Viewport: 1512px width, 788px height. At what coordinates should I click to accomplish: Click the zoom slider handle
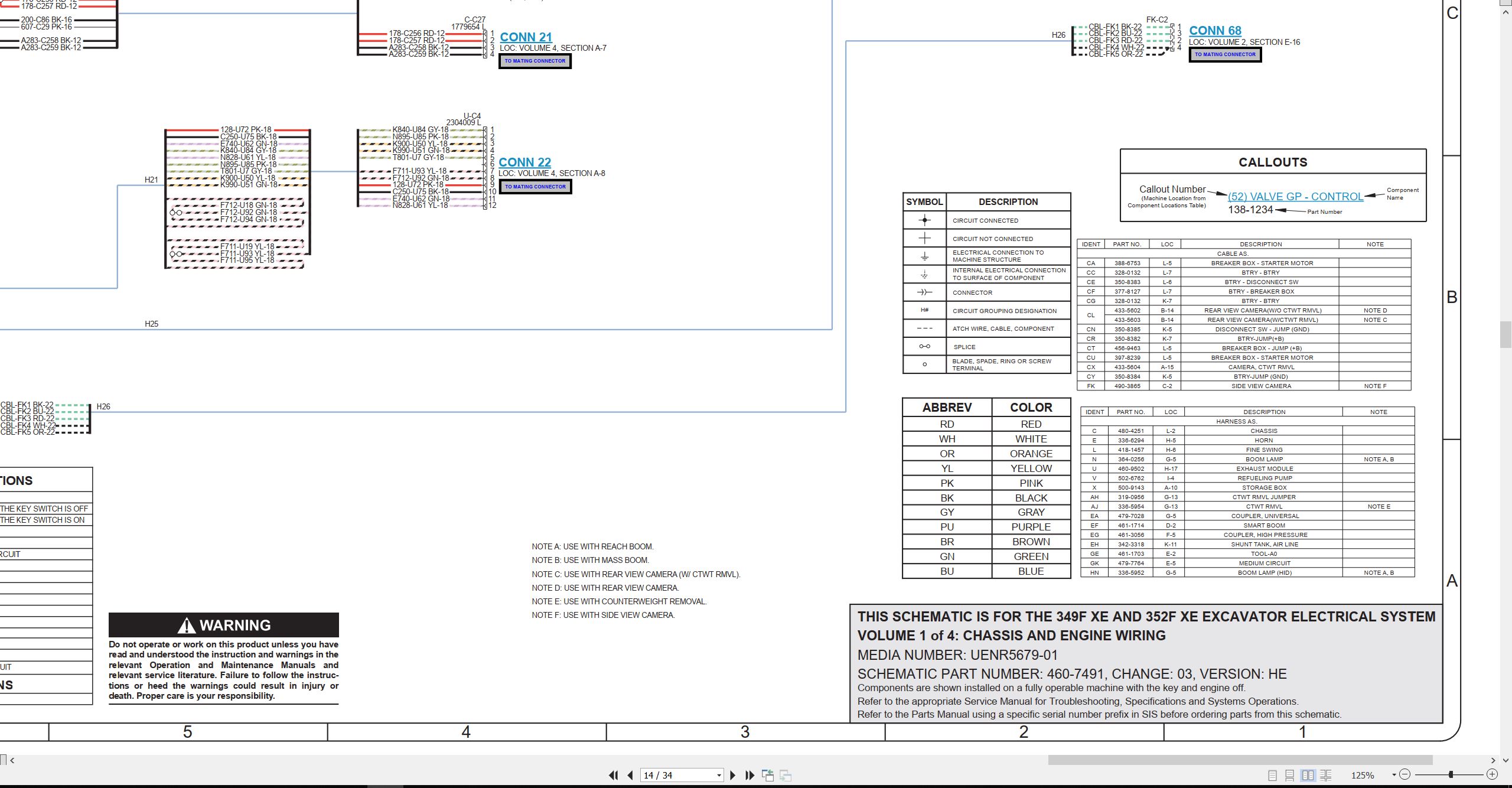point(1451,774)
